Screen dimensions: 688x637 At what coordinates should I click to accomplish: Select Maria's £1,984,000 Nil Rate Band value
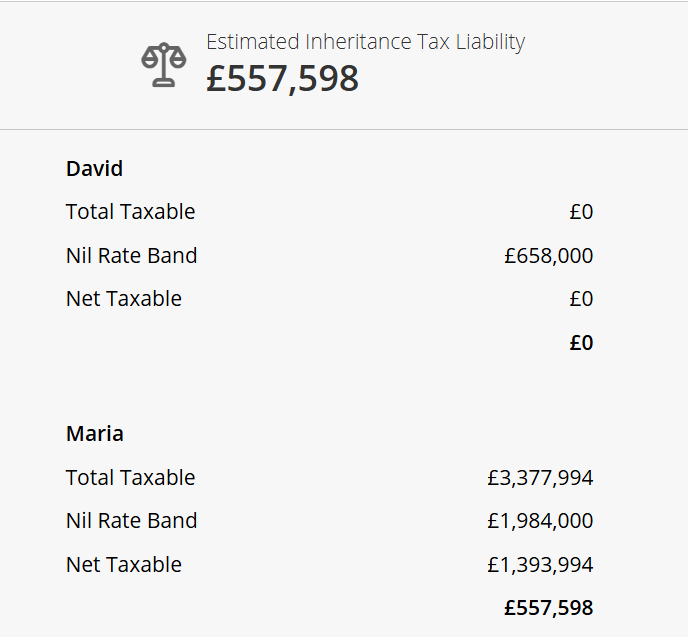541,521
